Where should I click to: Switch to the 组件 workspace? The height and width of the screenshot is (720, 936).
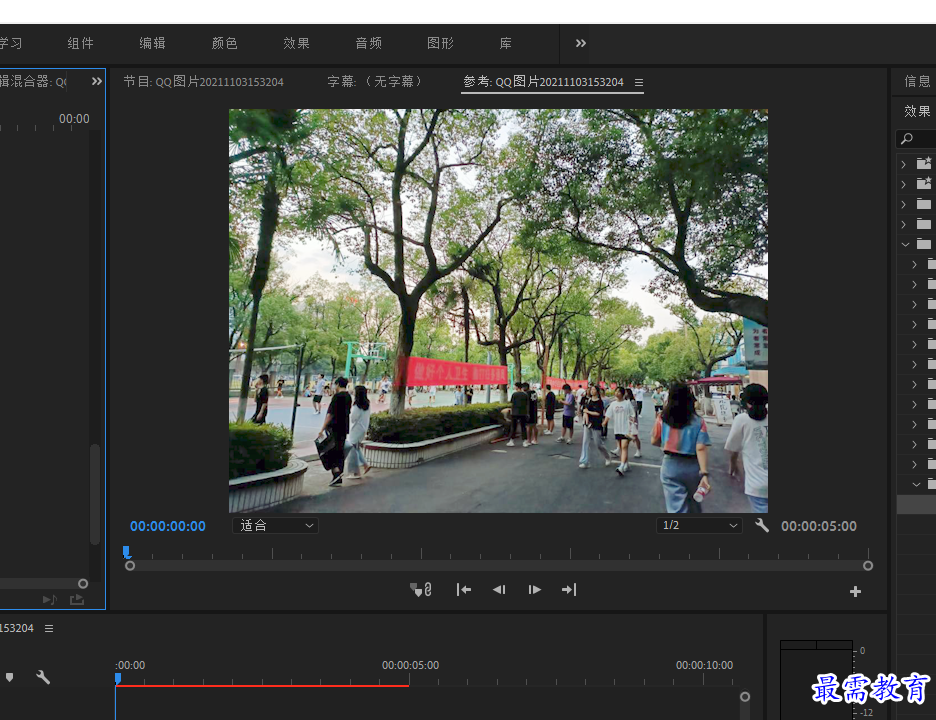click(81, 43)
